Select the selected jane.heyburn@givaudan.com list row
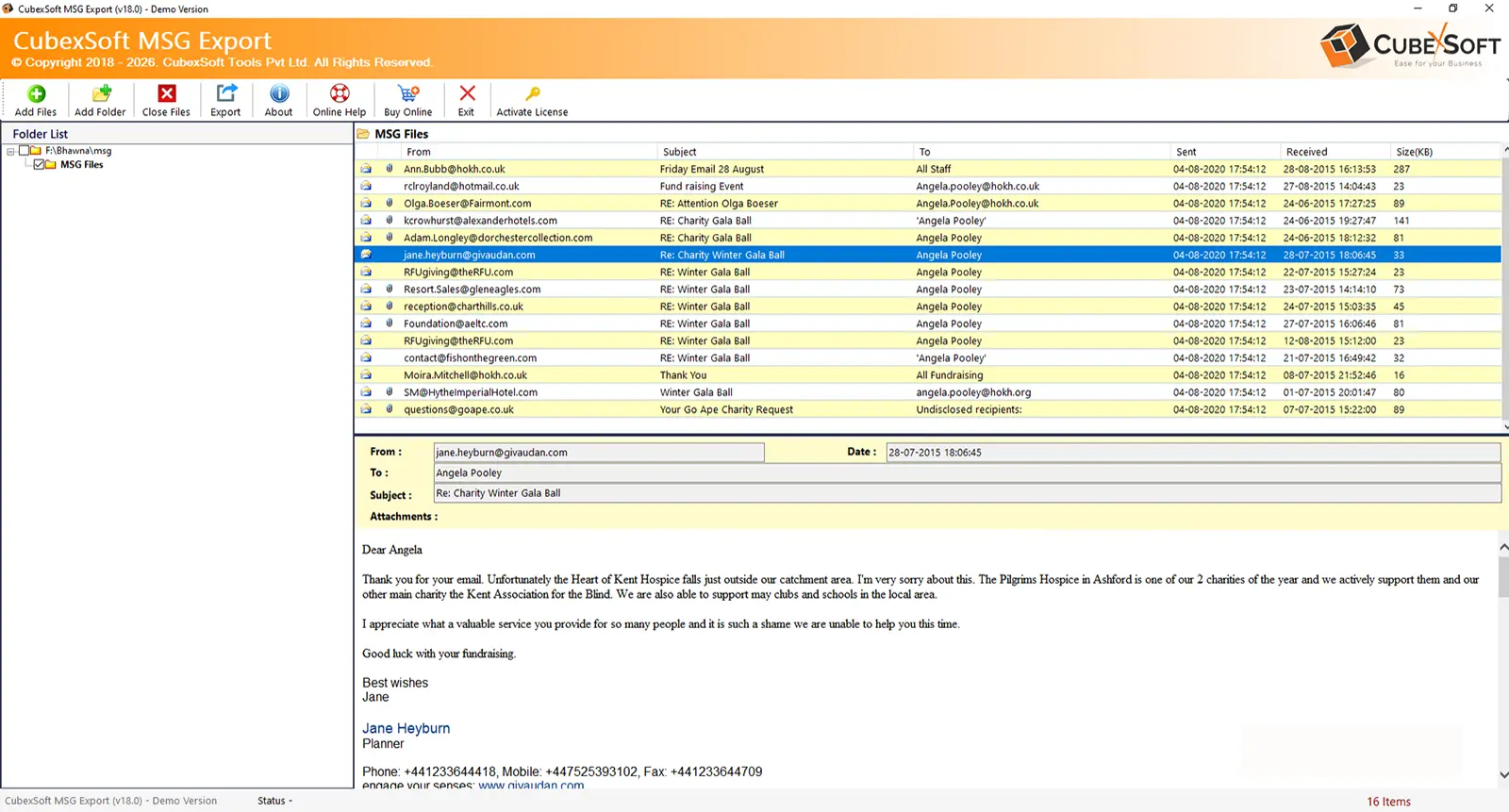This screenshot has width=1509, height=812. 928,255
